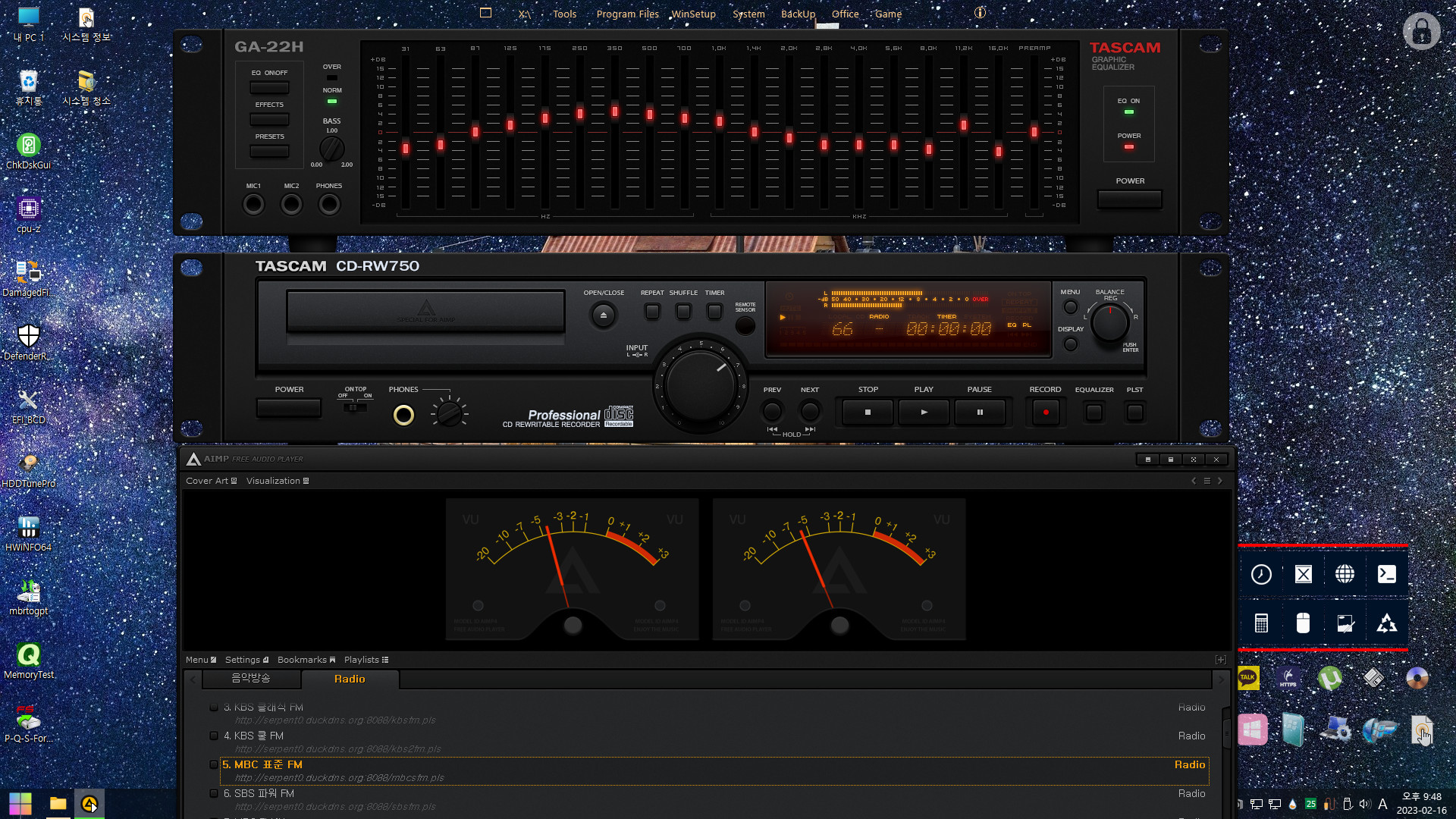Open the Visualization dropdown

[x=278, y=481]
